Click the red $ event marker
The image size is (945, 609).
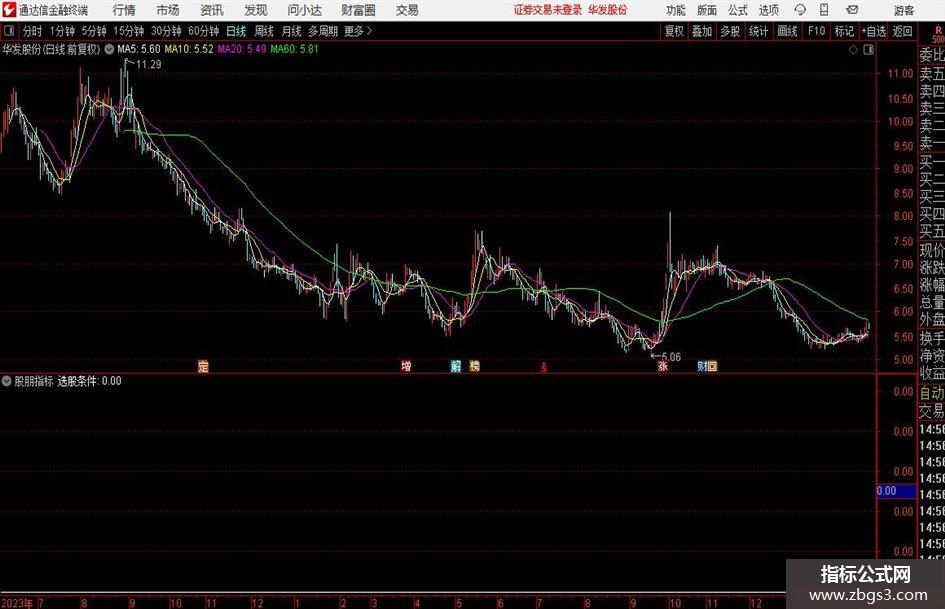[543, 367]
